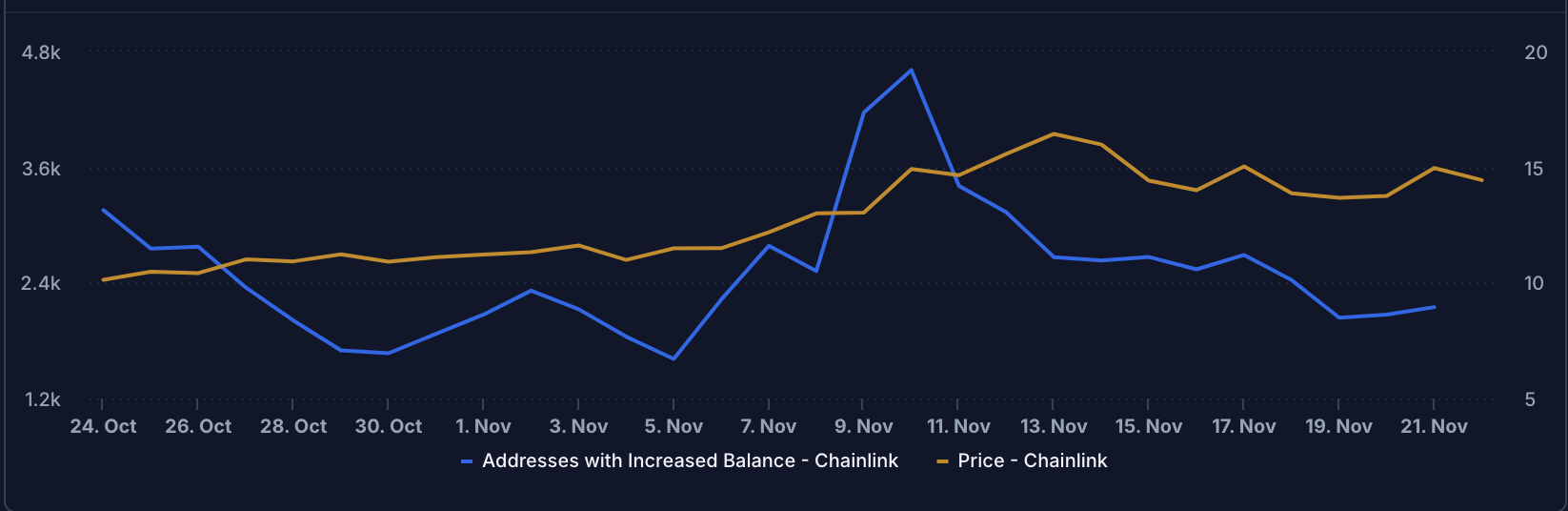Image resolution: width=1568 pixels, height=511 pixels.
Task: Click the orange price line peak at 13 Nov
Action: (x=1054, y=133)
